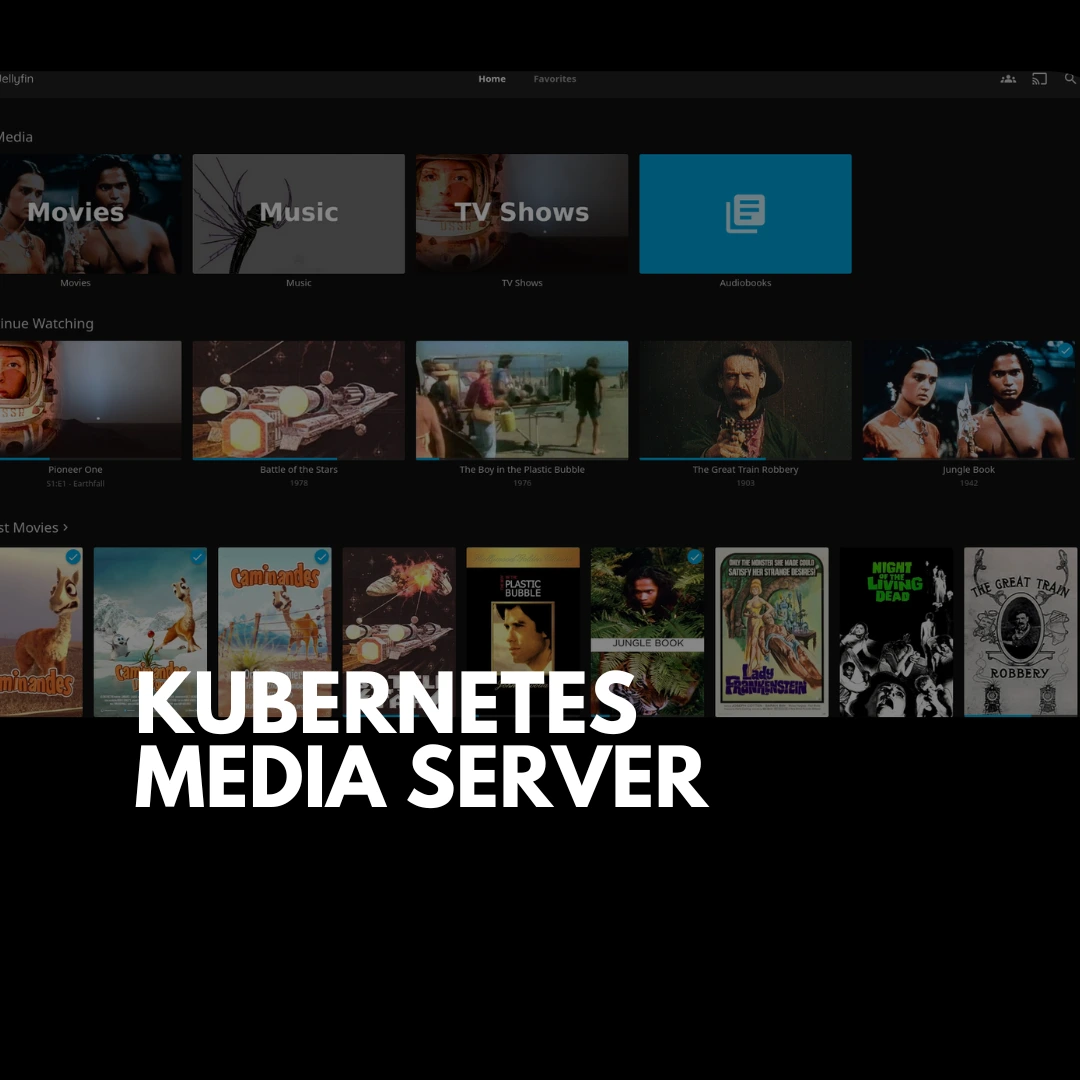Open the TV Shows library card
This screenshot has width=1080, height=1080.
pyautogui.click(x=521, y=214)
